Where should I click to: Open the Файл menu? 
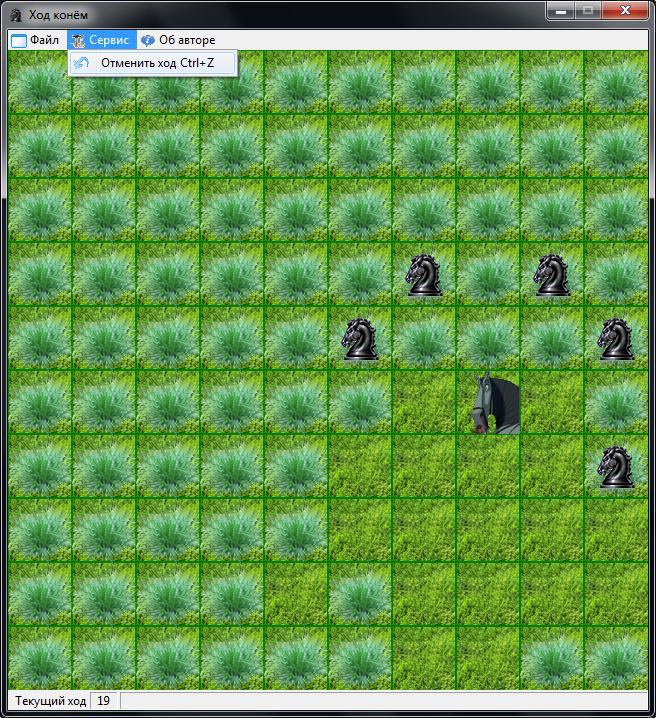click(35, 40)
